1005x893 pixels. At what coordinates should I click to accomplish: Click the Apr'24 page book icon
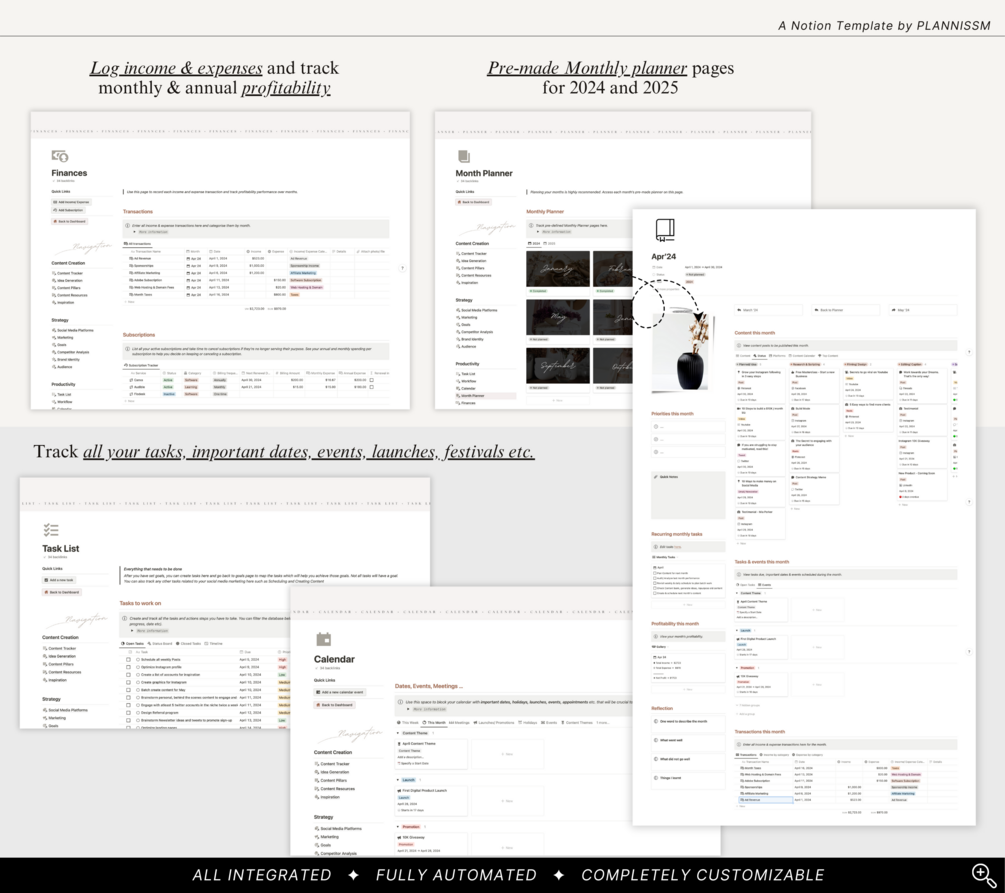tap(665, 230)
